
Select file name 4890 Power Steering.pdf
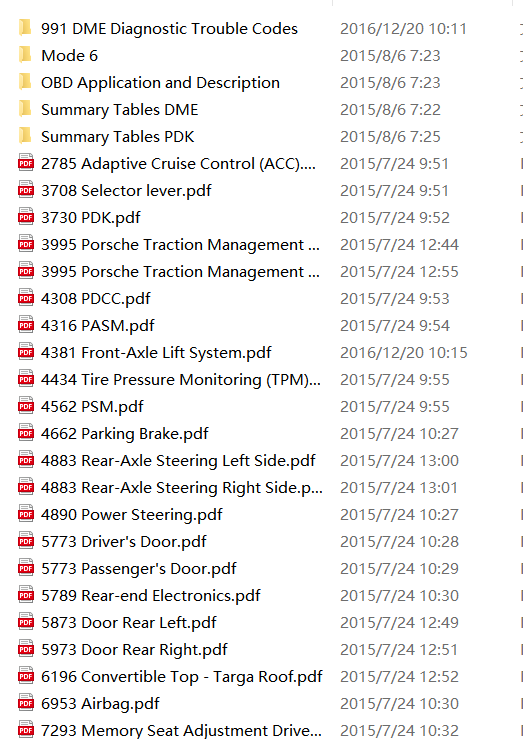tap(132, 515)
